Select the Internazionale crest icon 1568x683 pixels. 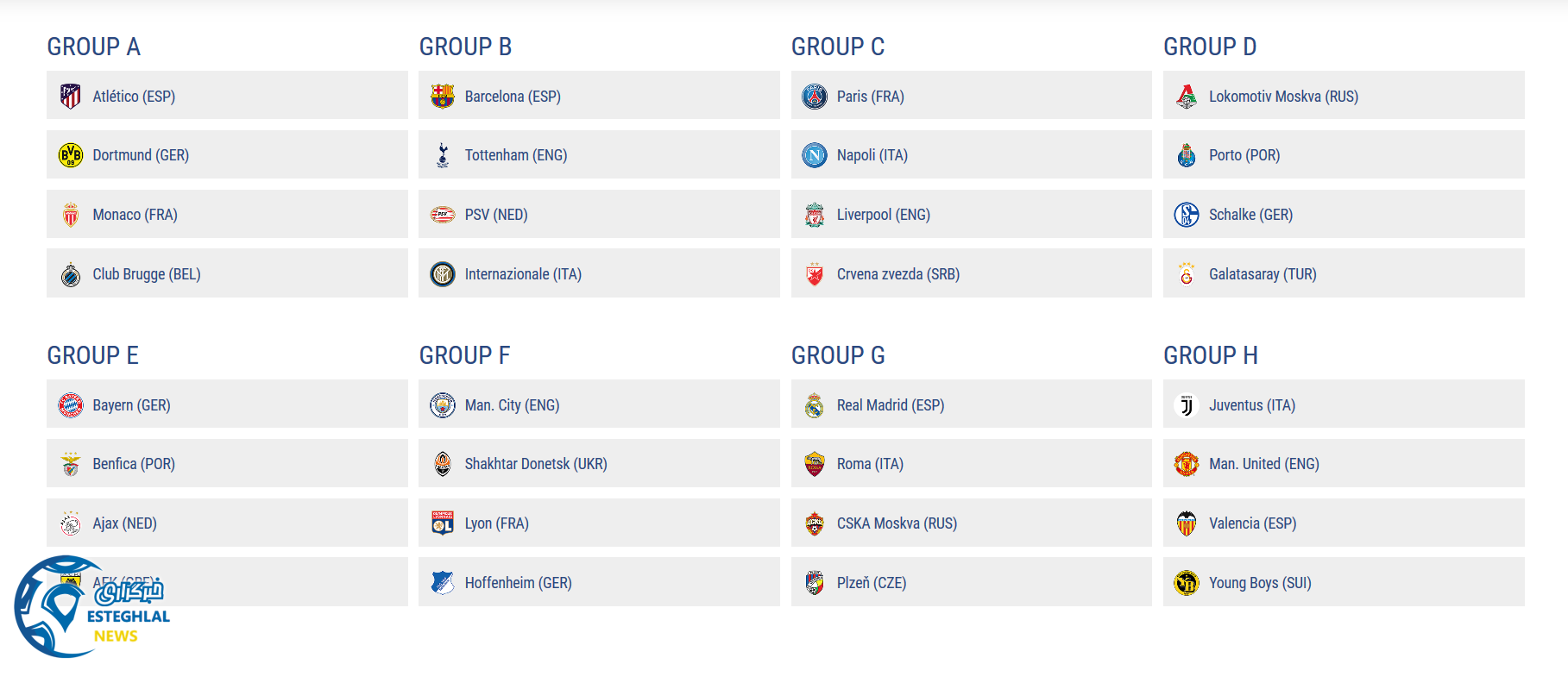[443, 274]
